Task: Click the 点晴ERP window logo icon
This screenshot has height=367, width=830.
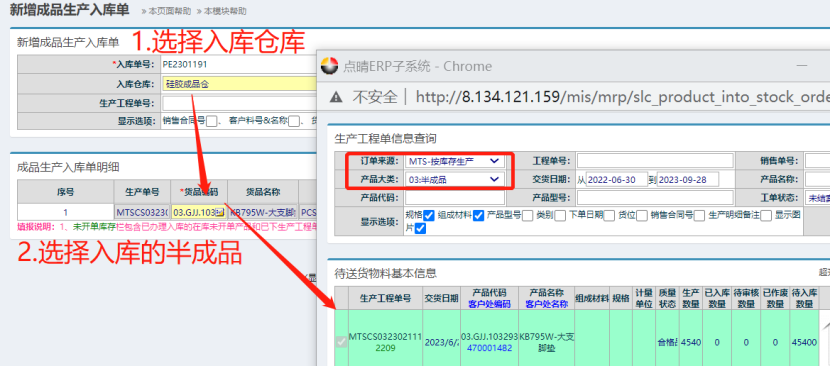Action: [x=329, y=66]
